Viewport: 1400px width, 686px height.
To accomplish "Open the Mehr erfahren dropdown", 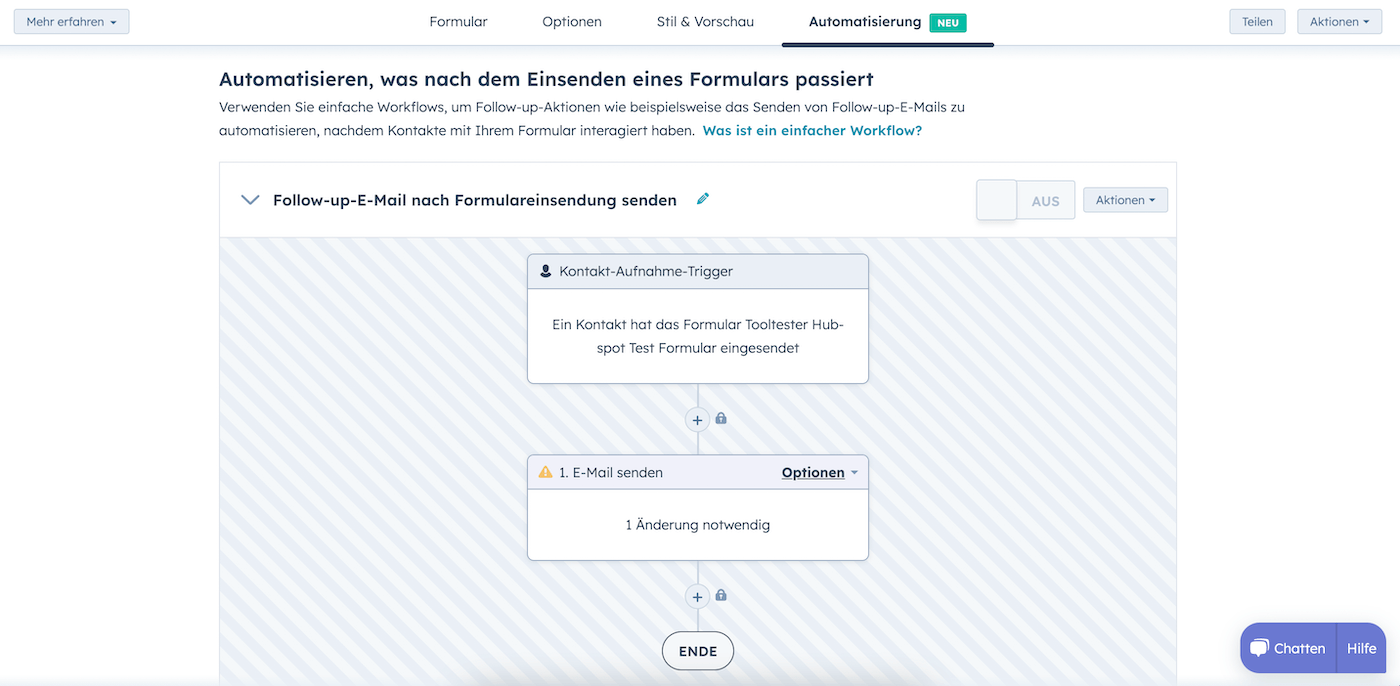I will click(71, 21).
